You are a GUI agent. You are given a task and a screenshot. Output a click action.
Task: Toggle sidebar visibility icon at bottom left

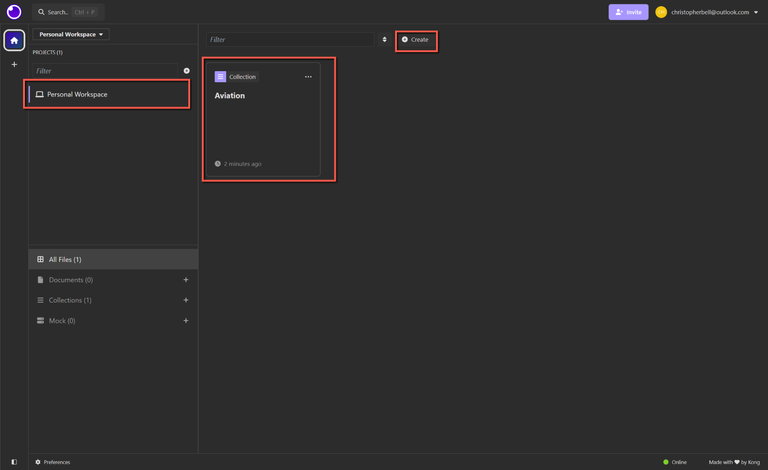tap(14, 462)
